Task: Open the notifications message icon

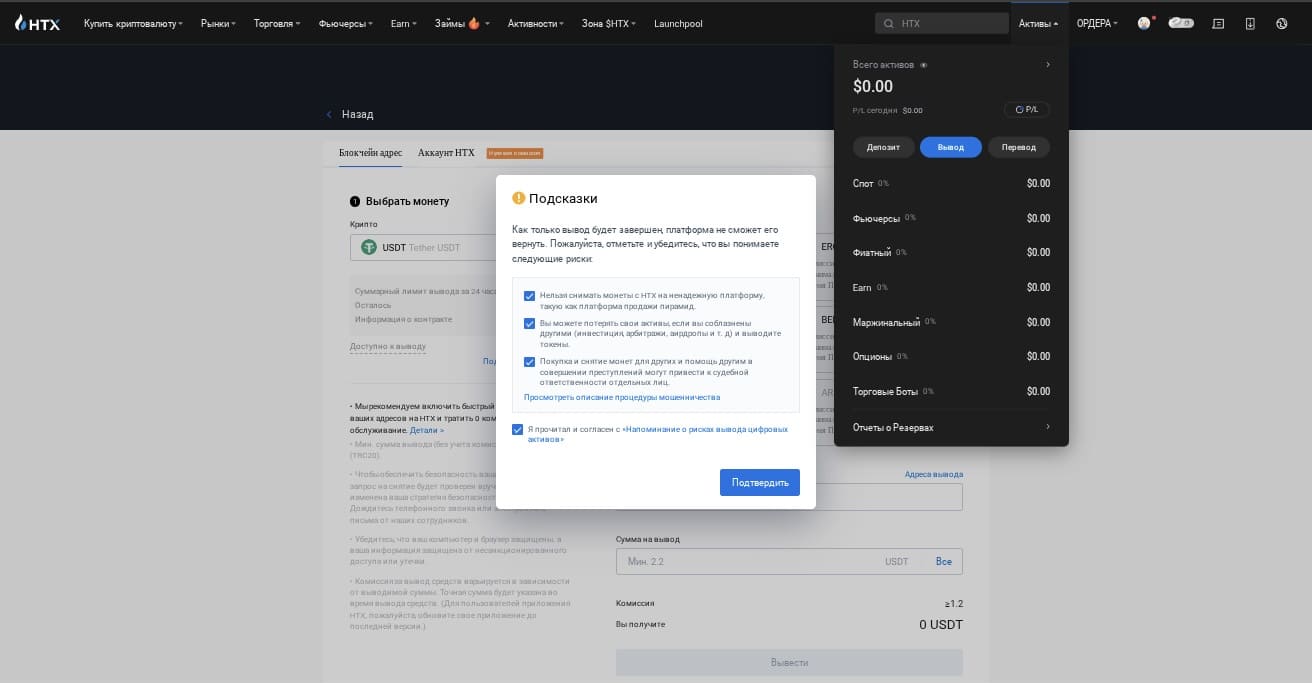Action: [x=1217, y=23]
